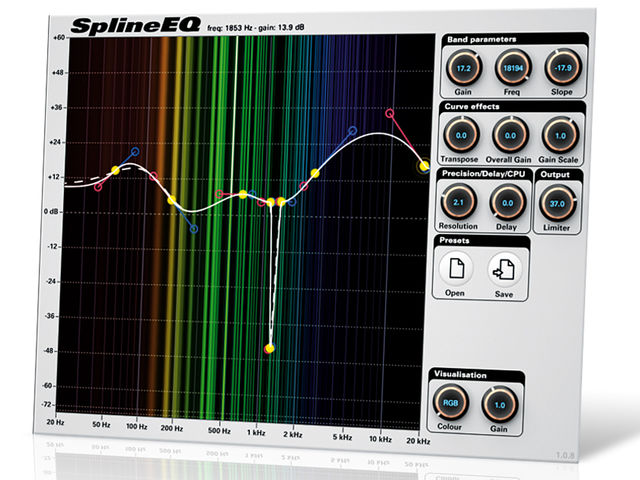Click the blue handle near 100 Hz at +20

[135, 152]
